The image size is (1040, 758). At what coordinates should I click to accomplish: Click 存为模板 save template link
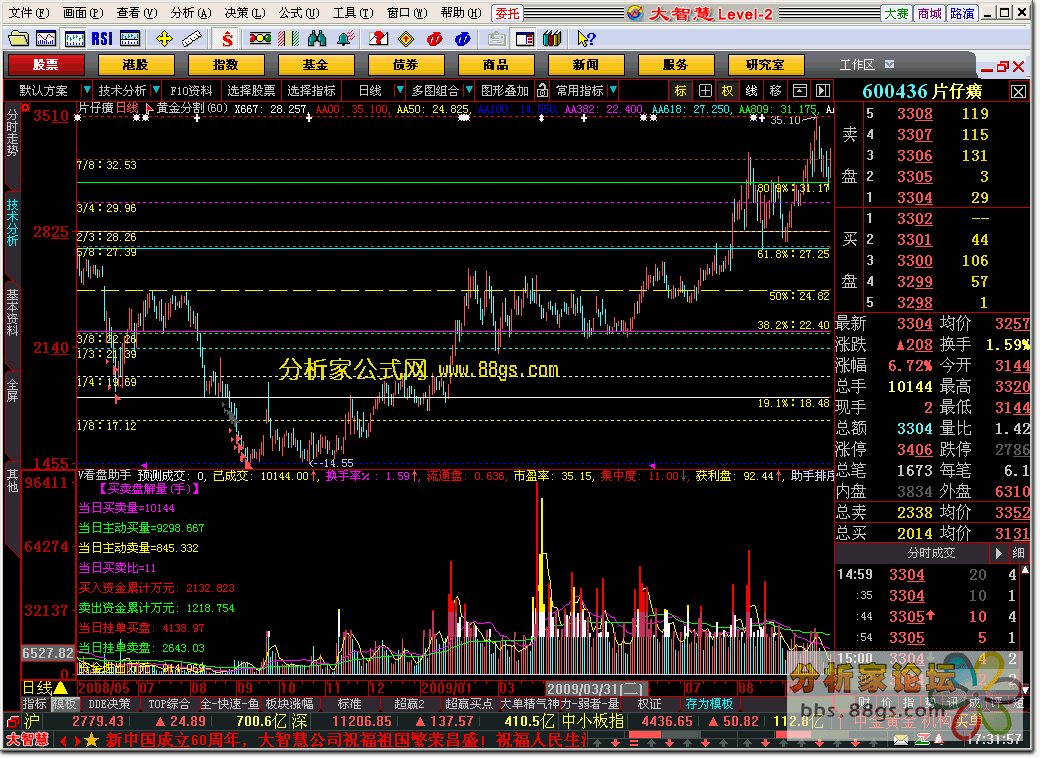coord(709,704)
